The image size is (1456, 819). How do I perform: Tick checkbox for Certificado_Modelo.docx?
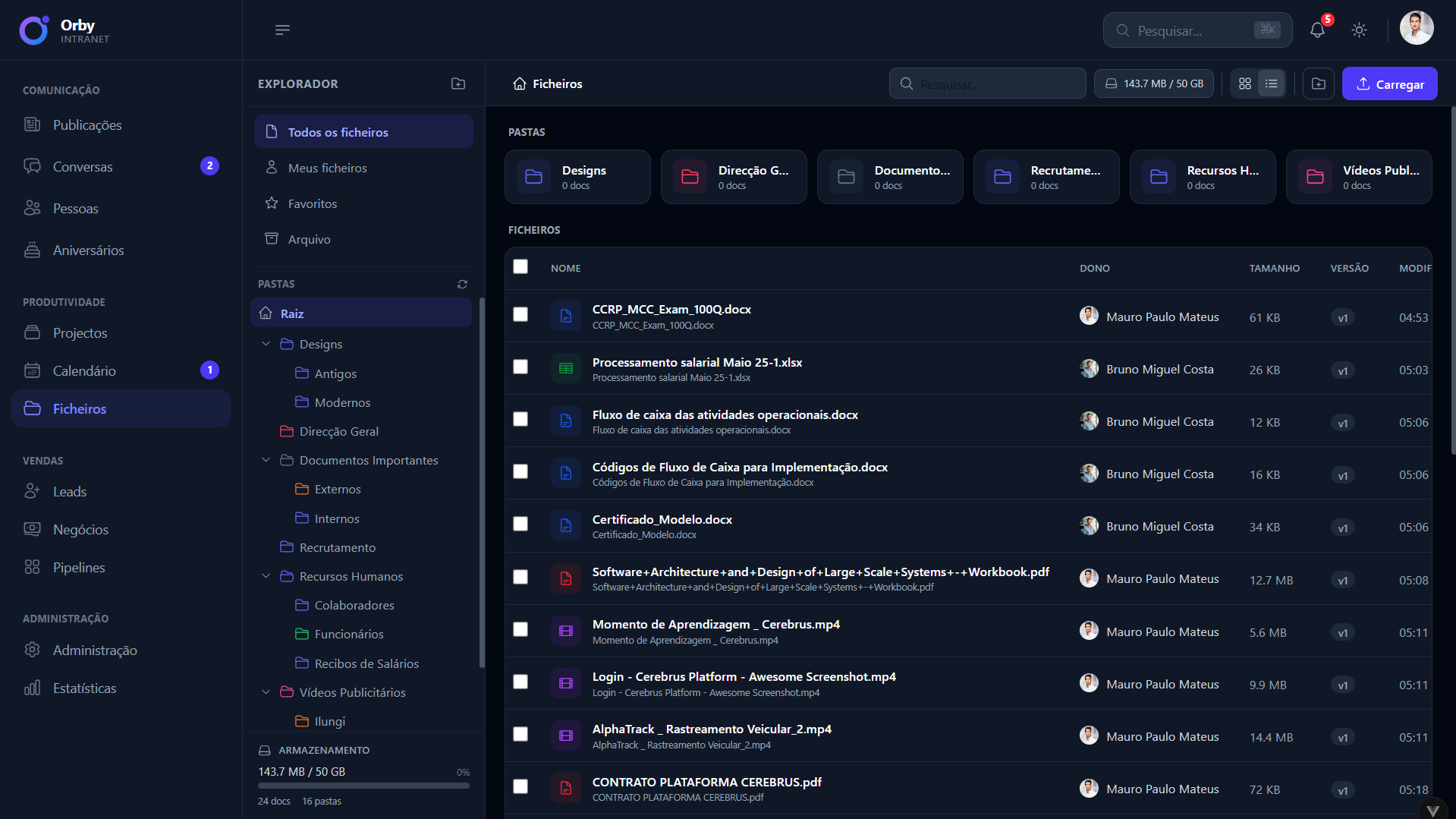[520, 524]
